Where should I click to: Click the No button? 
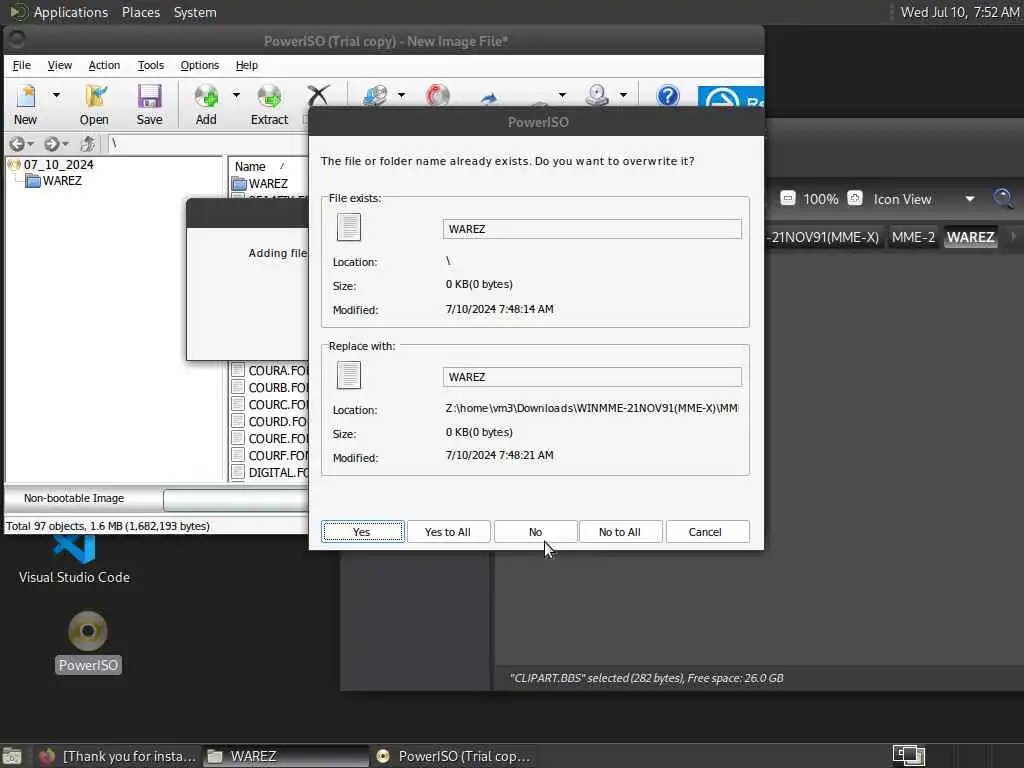[536, 532]
